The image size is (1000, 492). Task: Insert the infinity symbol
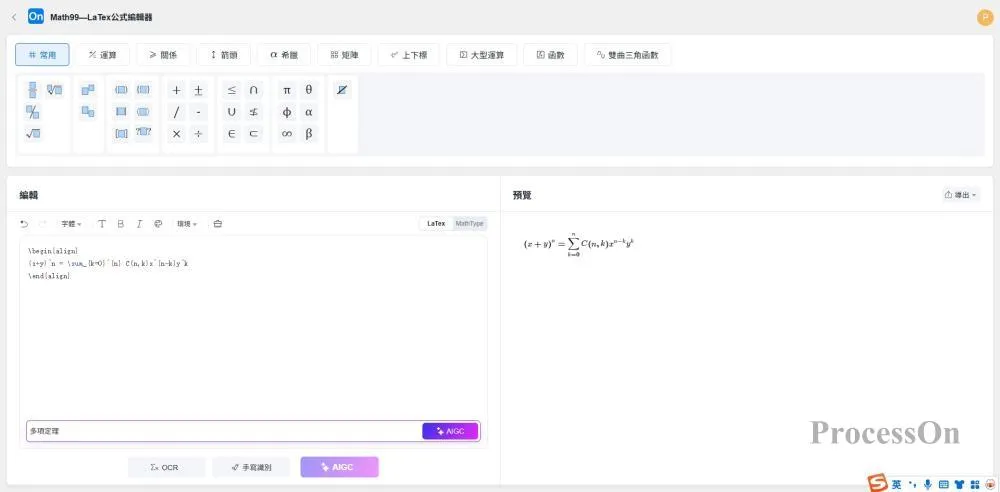click(287, 134)
